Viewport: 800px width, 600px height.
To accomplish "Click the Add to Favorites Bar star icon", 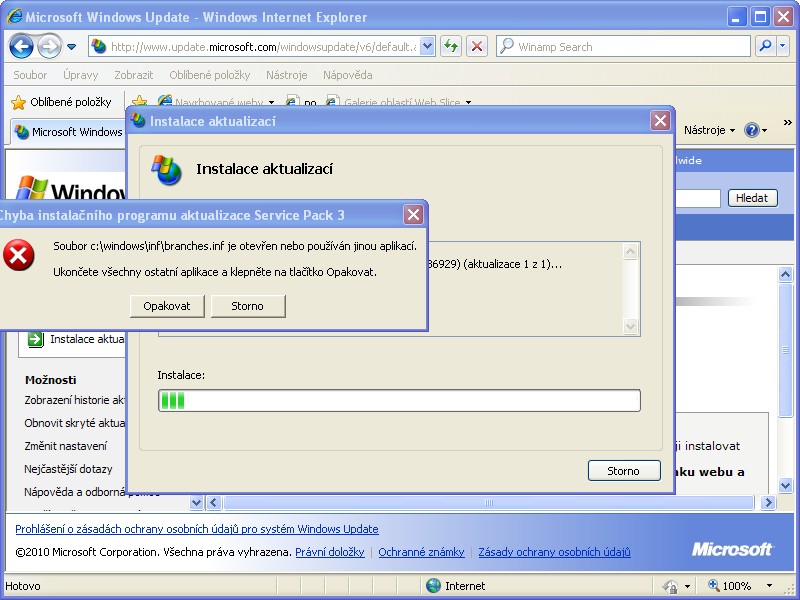I will (139, 101).
